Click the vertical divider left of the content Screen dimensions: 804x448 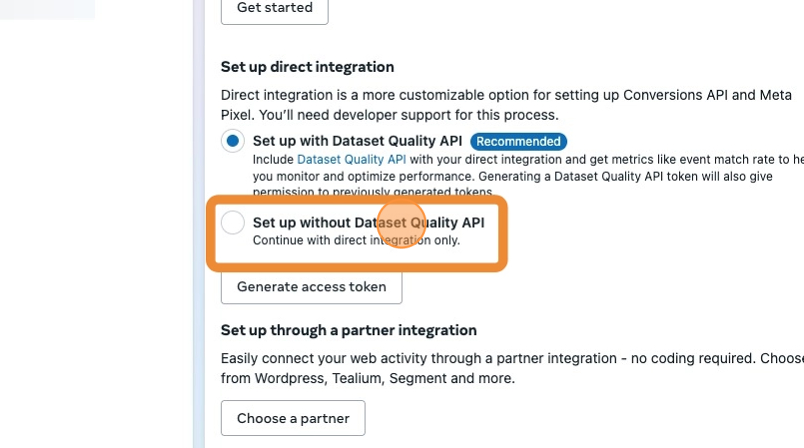click(198, 224)
